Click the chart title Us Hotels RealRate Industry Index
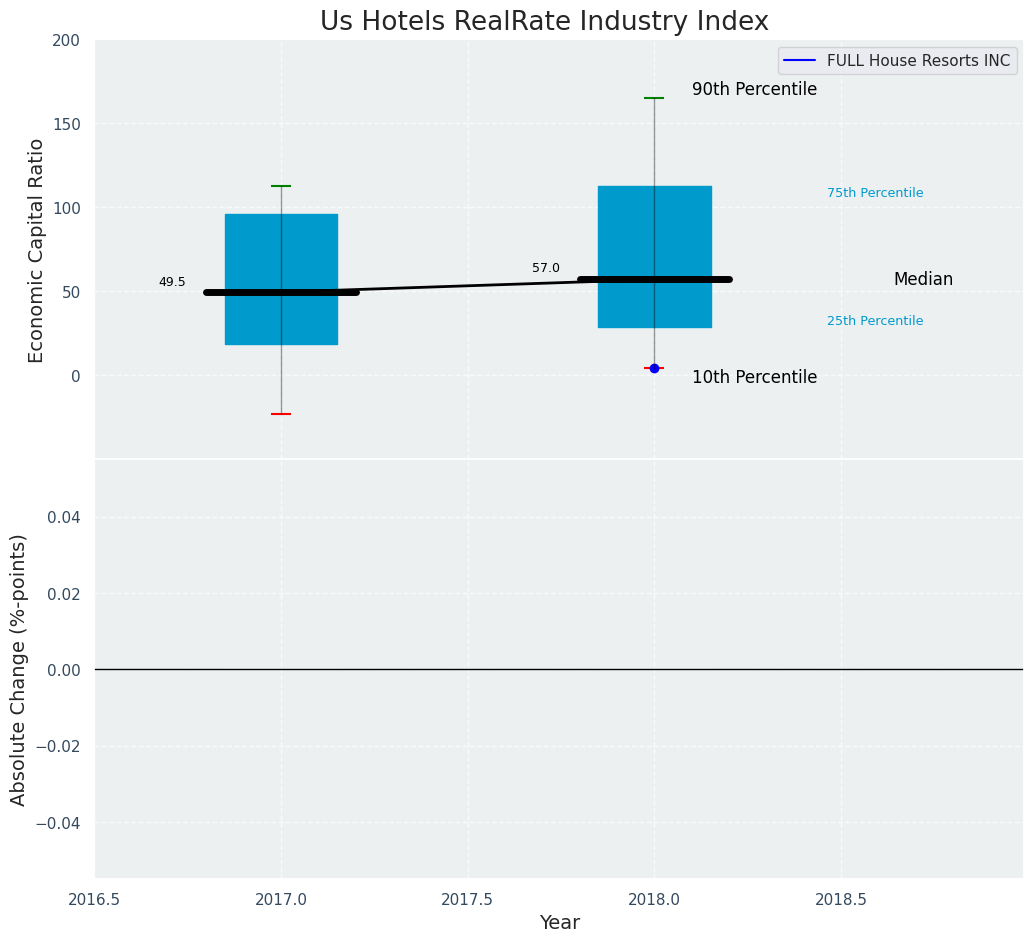The height and width of the screenshot is (942, 1034). click(544, 21)
